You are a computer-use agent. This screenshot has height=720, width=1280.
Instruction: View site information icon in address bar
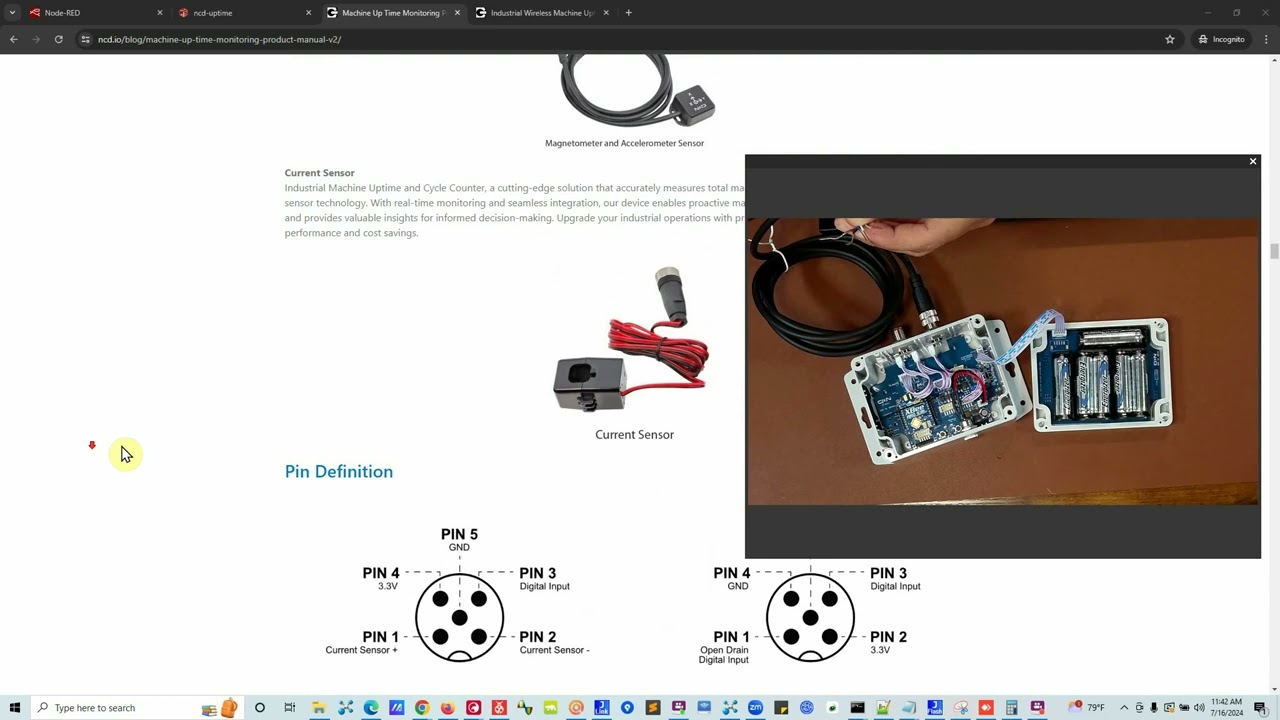tap(86, 39)
